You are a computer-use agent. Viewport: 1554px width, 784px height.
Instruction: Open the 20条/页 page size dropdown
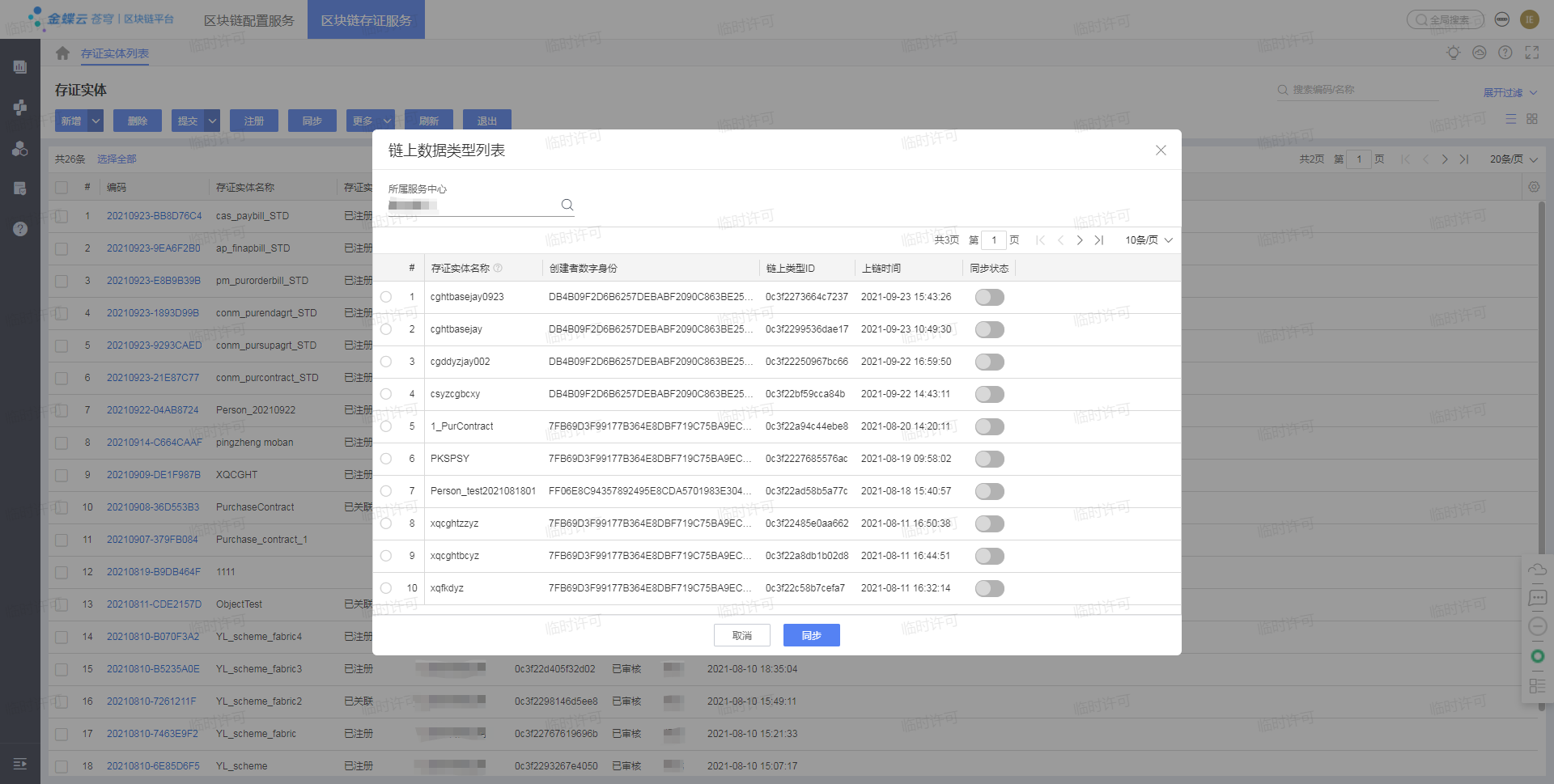click(x=1513, y=159)
